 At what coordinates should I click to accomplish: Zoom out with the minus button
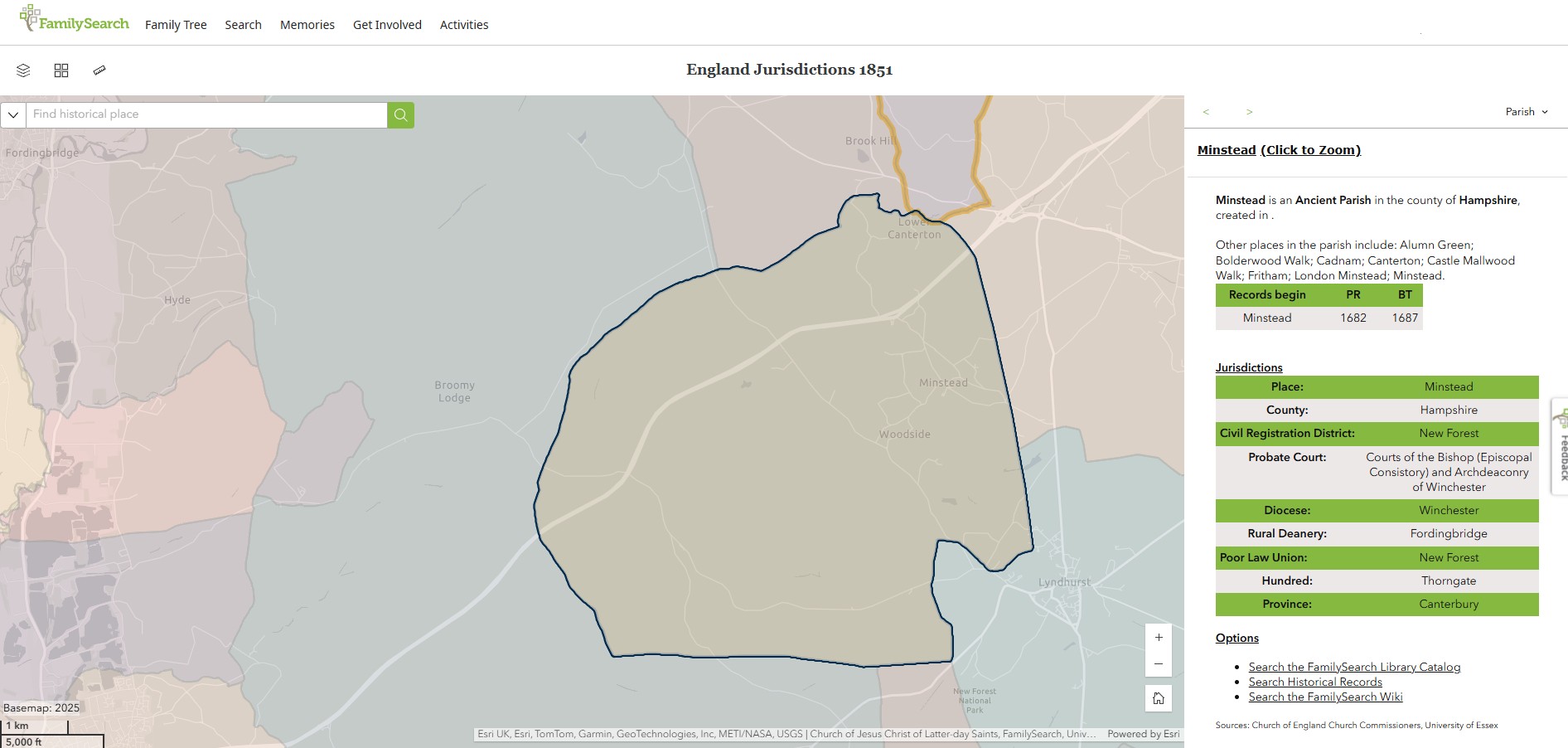click(1159, 663)
